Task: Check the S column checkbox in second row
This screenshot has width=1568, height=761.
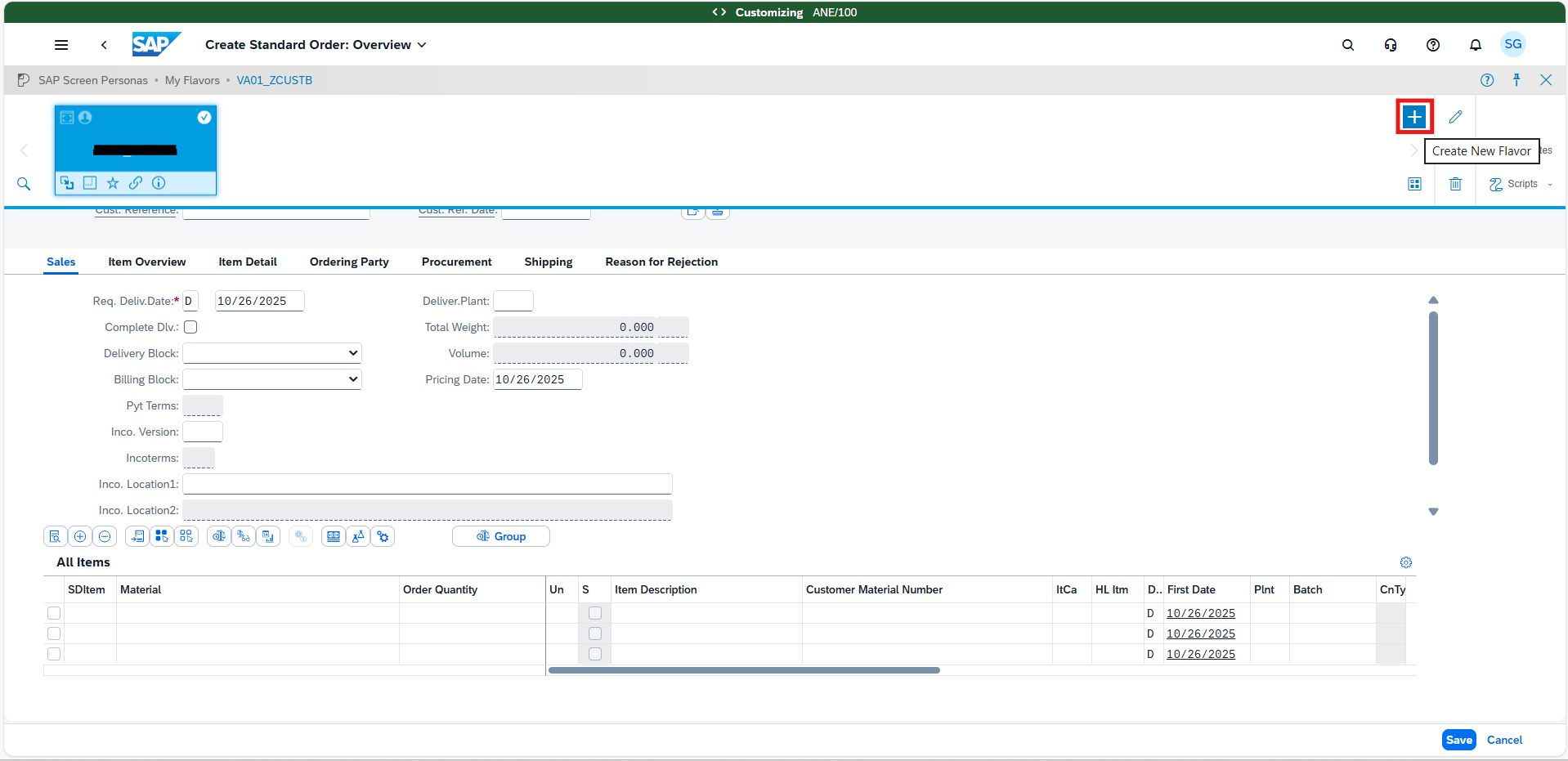Action: [595, 633]
